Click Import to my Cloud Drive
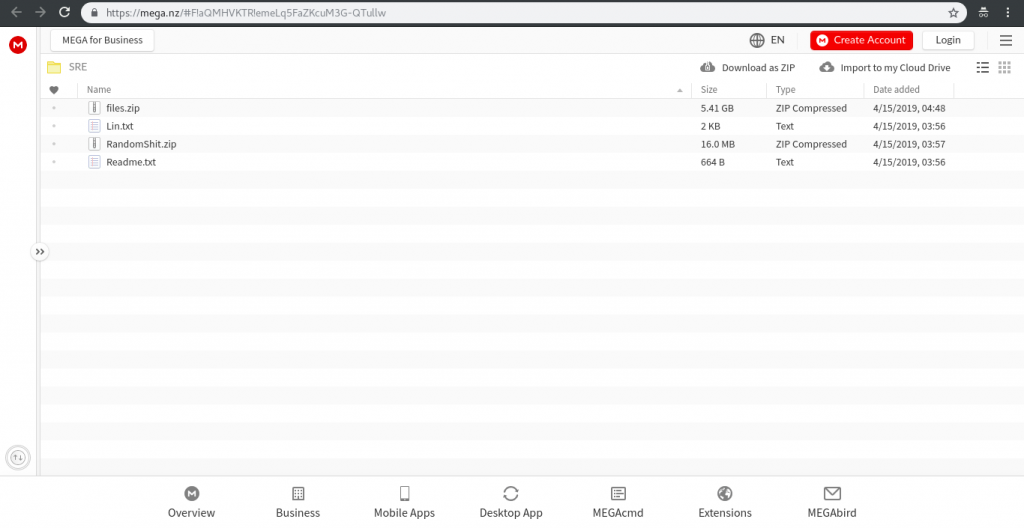 885,67
